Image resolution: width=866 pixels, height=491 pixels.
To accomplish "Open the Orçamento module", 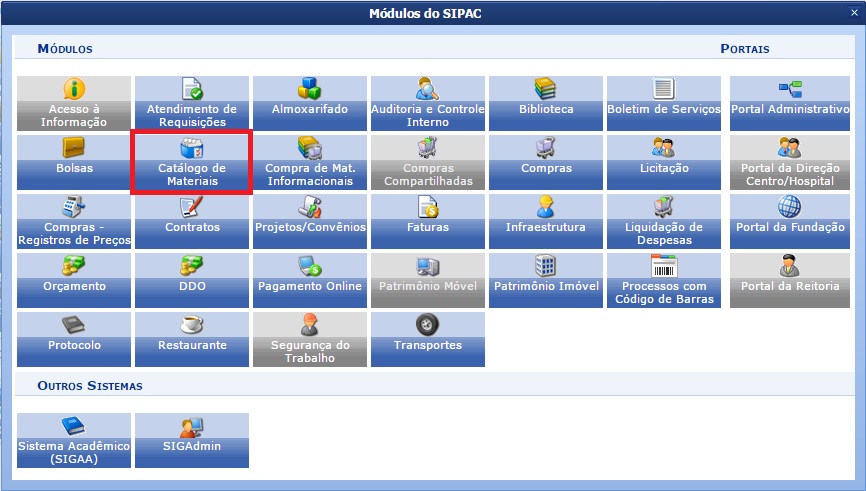I will (x=74, y=280).
